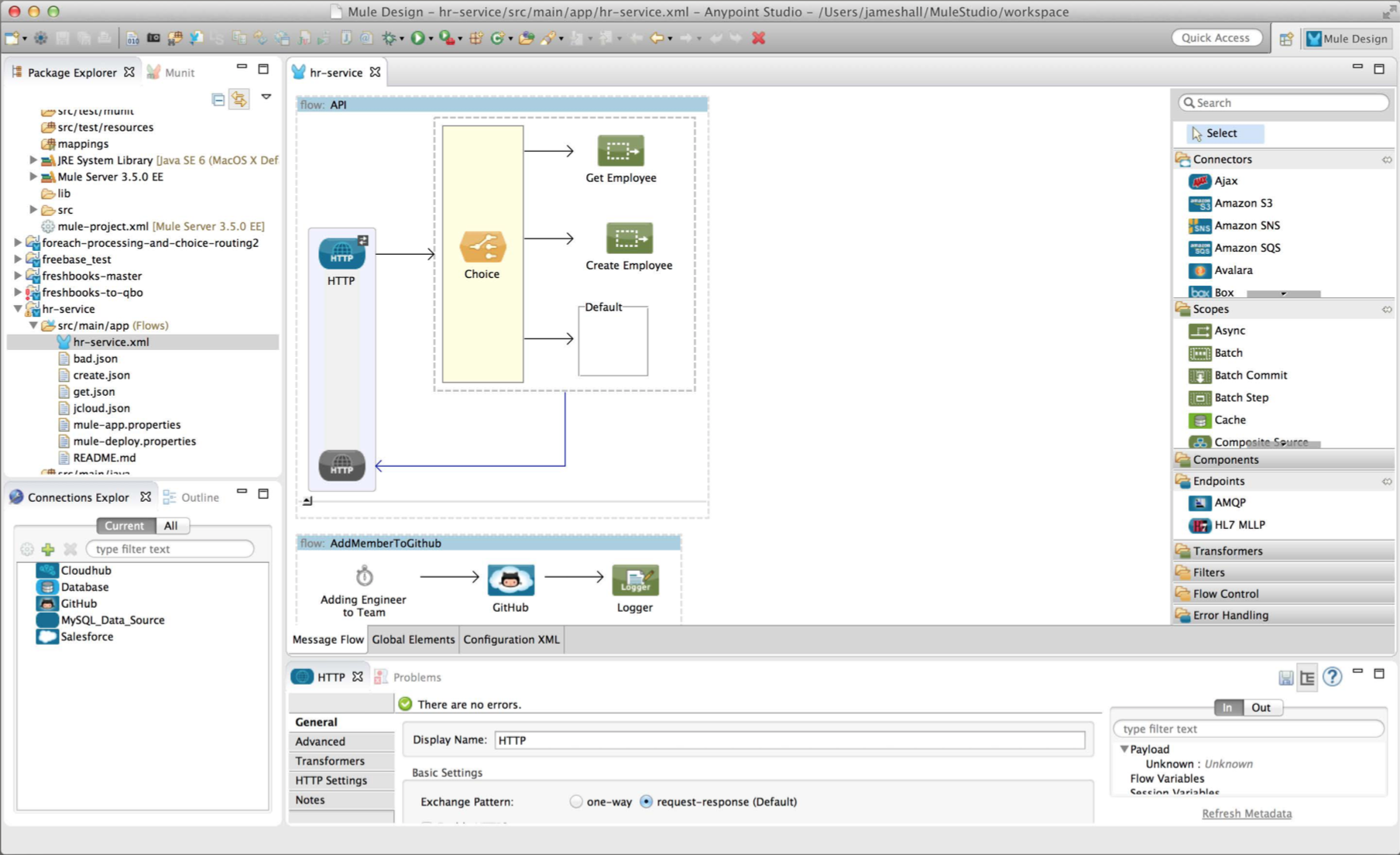Click the palette Search field

[x=1284, y=103]
